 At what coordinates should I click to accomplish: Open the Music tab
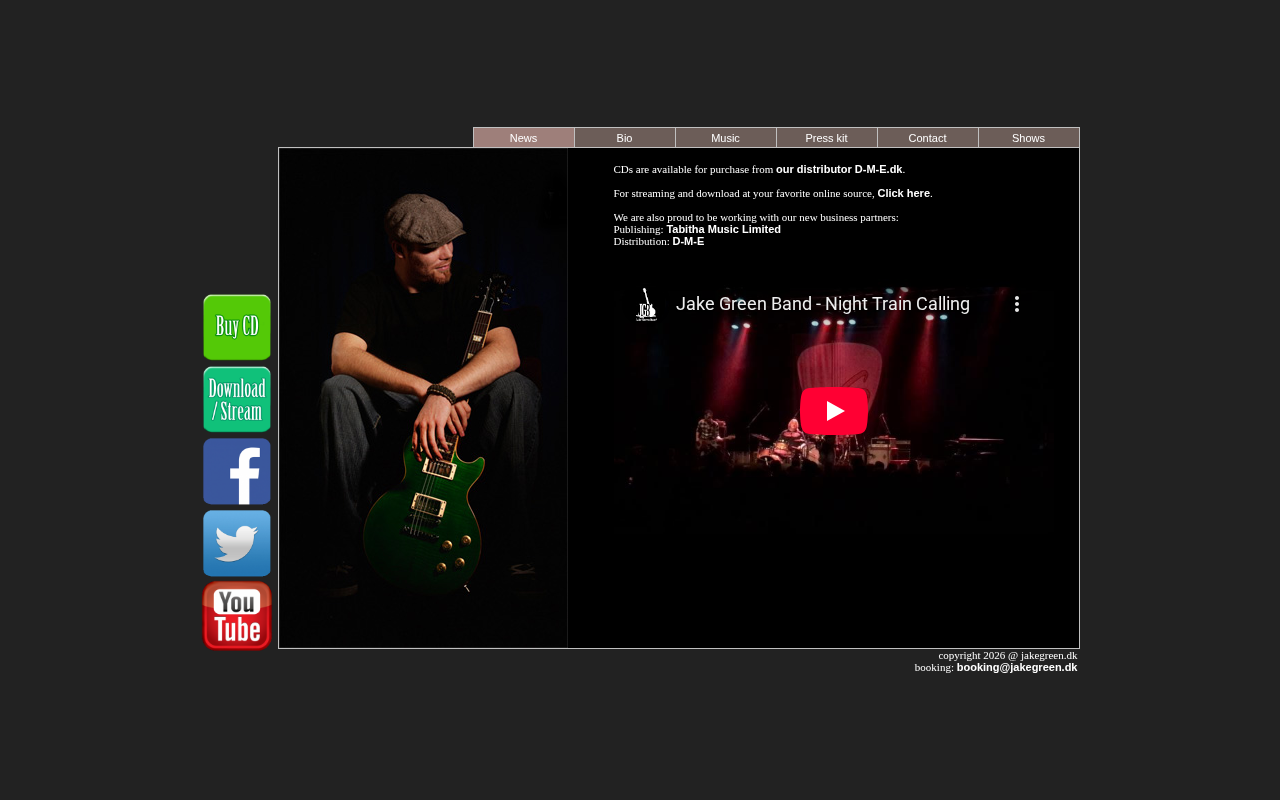pos(726,138)
